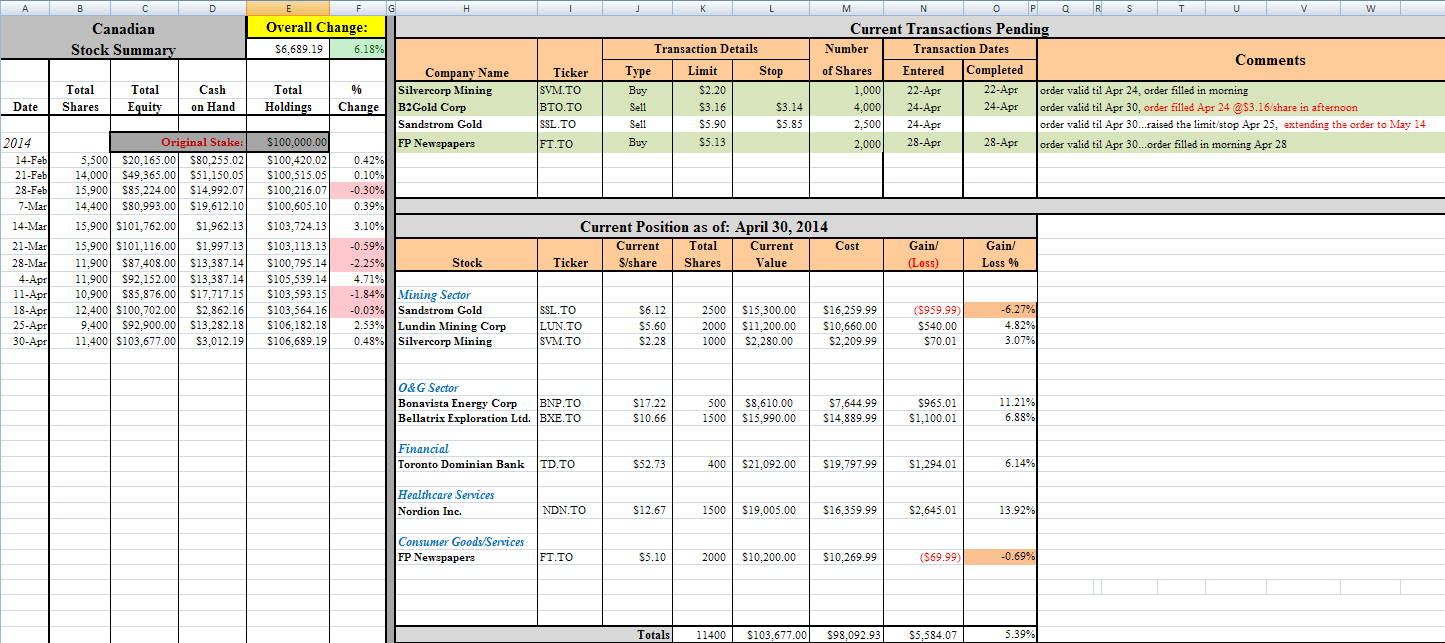This screenshot has width=1445, height=643.
Task: Select the 4,000 number of shares cell
Action: click(x=847, y=107)
